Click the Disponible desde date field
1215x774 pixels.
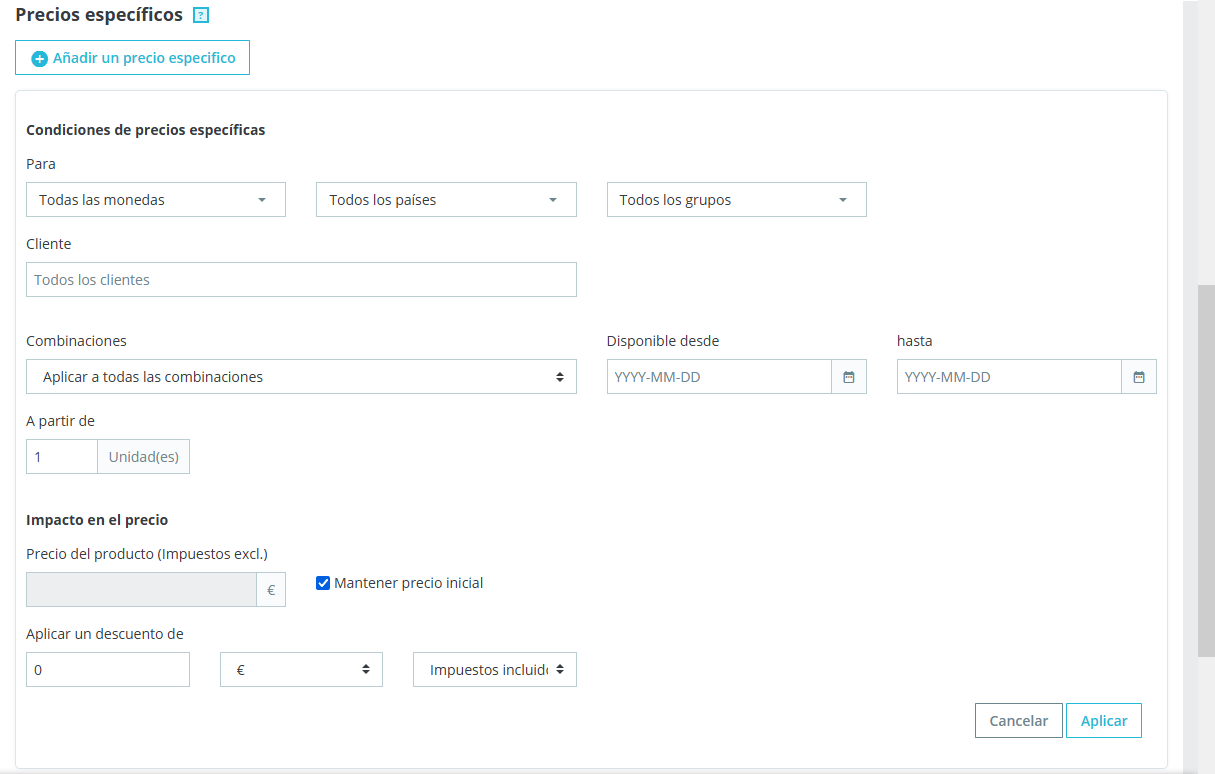tap(719, 377)
